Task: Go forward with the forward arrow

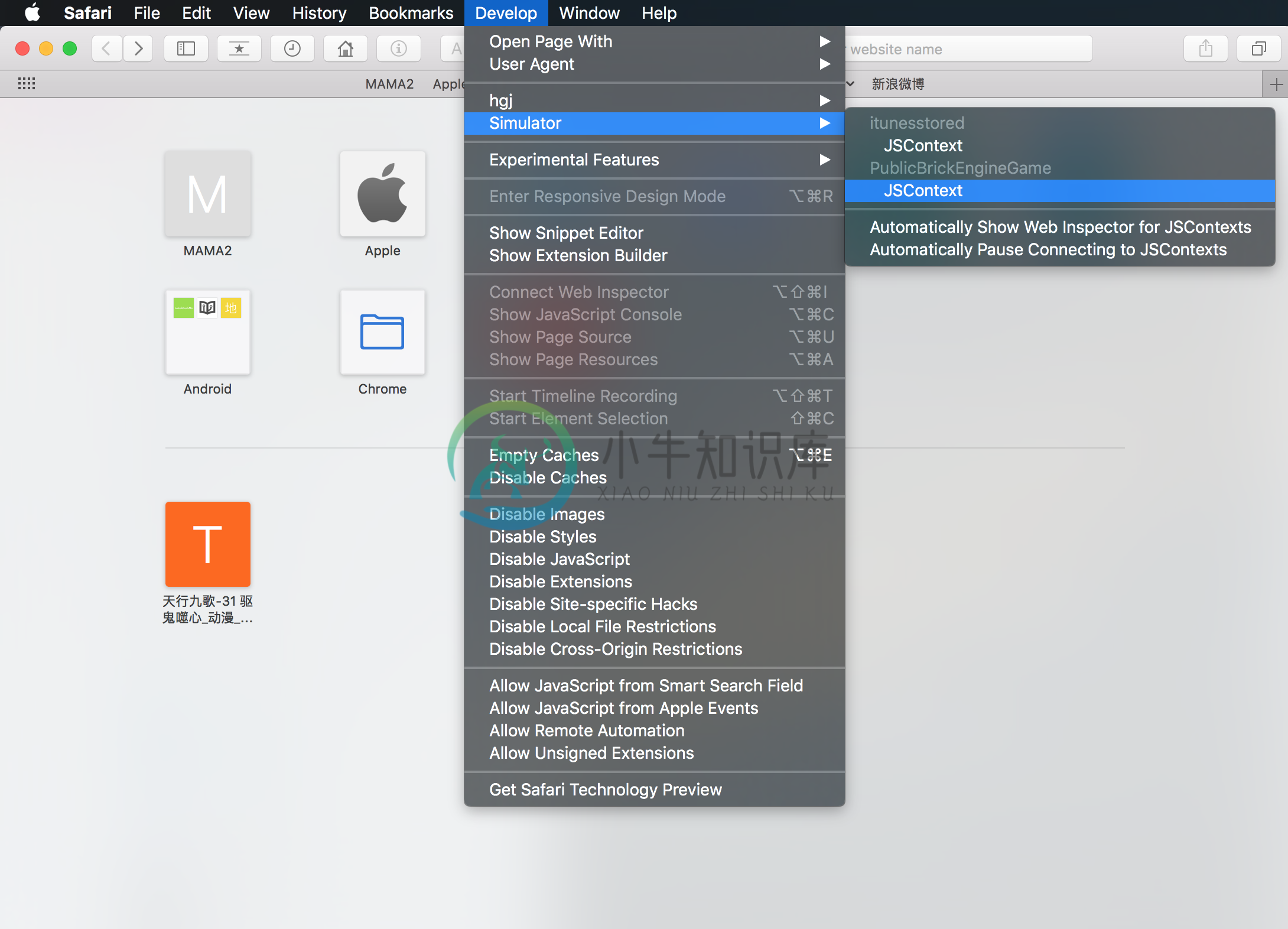Action: point(138,48)
